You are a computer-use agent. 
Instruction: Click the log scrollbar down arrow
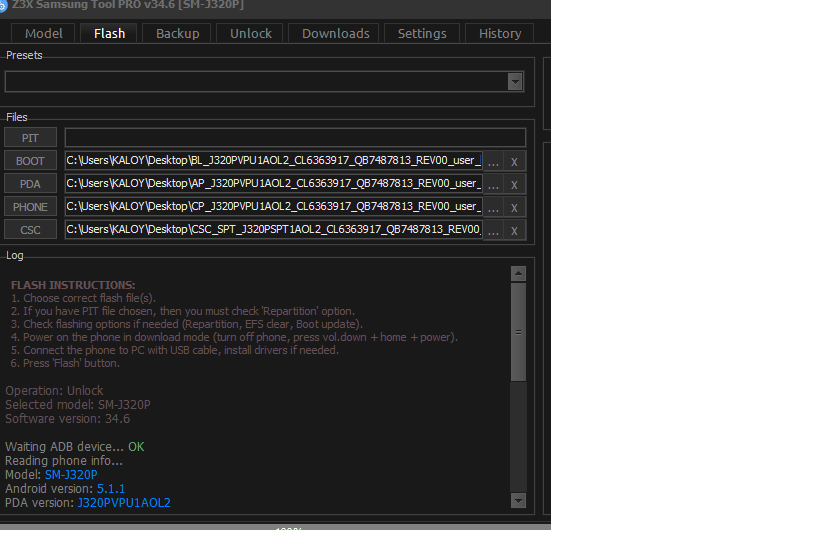coord(518,501)
